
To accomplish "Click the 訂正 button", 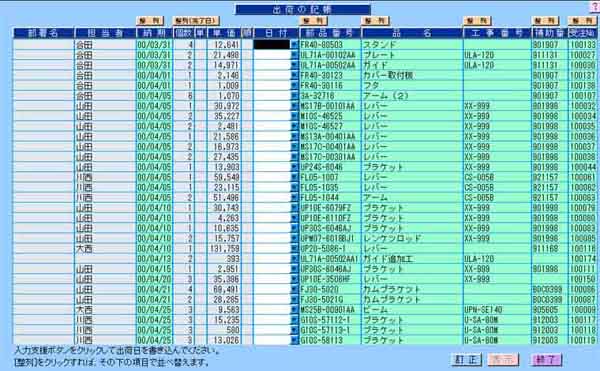I will (466, 360).
